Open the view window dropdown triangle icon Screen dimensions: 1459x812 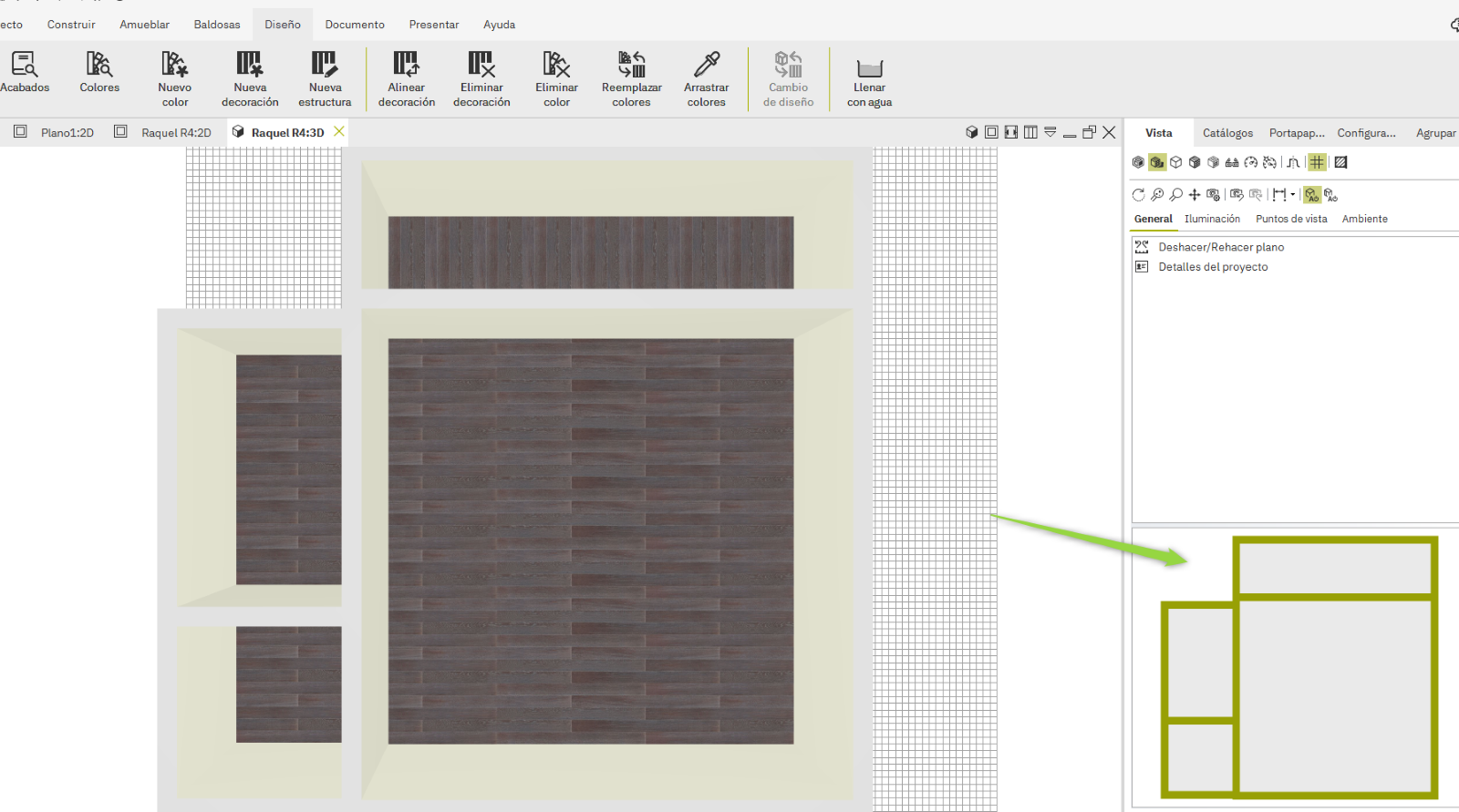click(1050, 132)
